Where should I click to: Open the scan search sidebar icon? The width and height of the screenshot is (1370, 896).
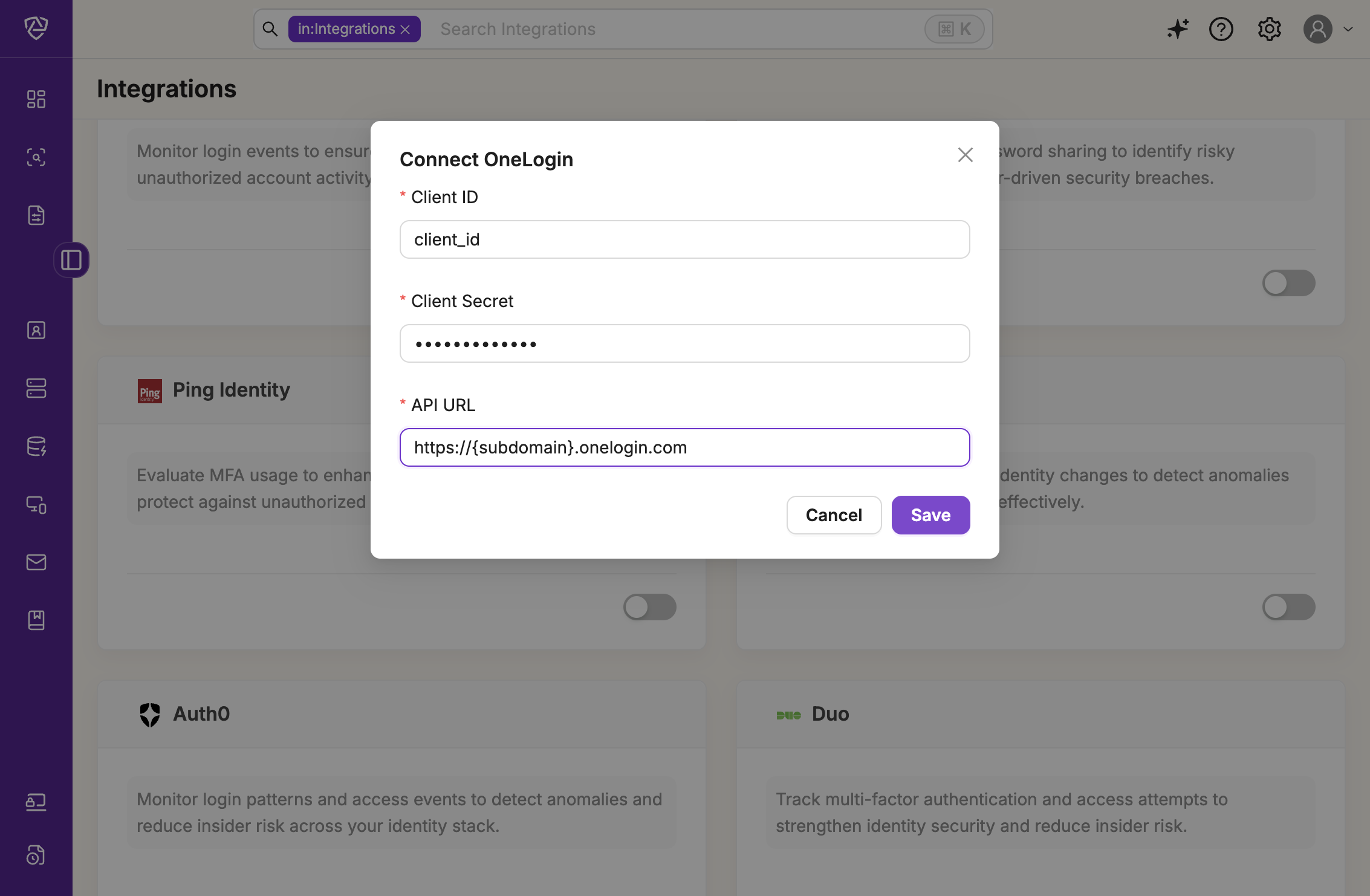click(x=36, y=157)
